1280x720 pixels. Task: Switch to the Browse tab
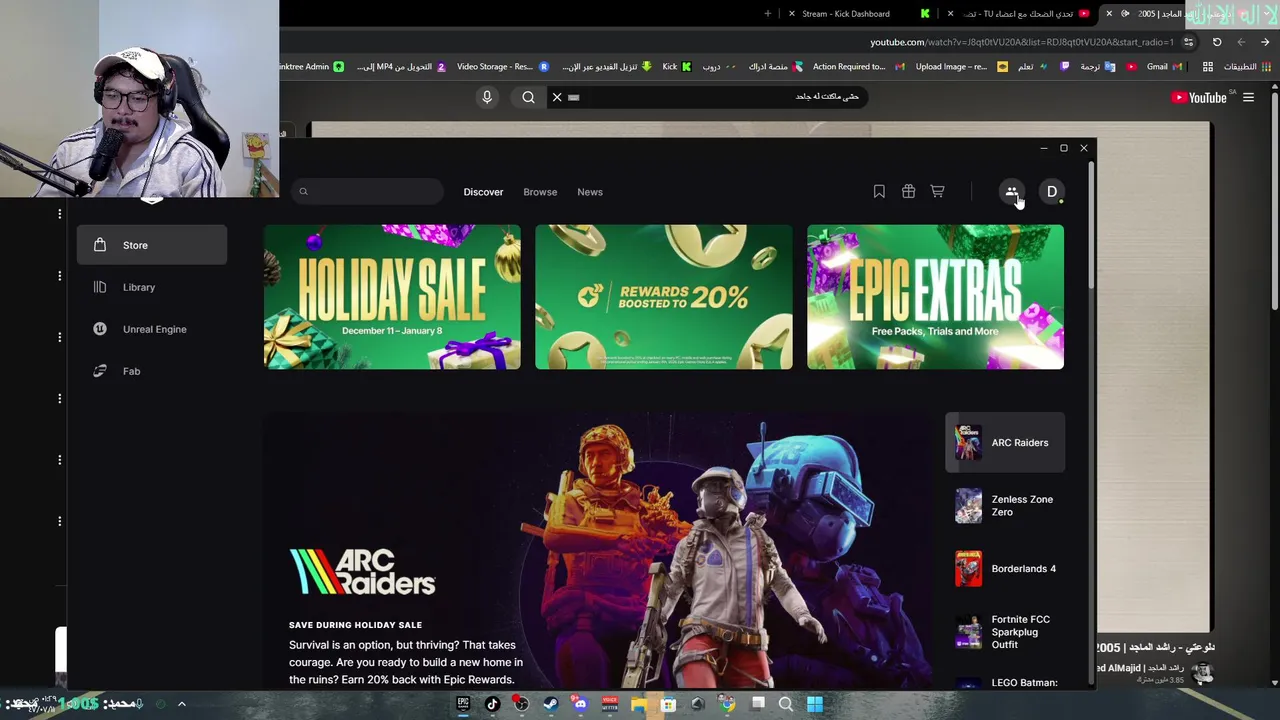540,192
